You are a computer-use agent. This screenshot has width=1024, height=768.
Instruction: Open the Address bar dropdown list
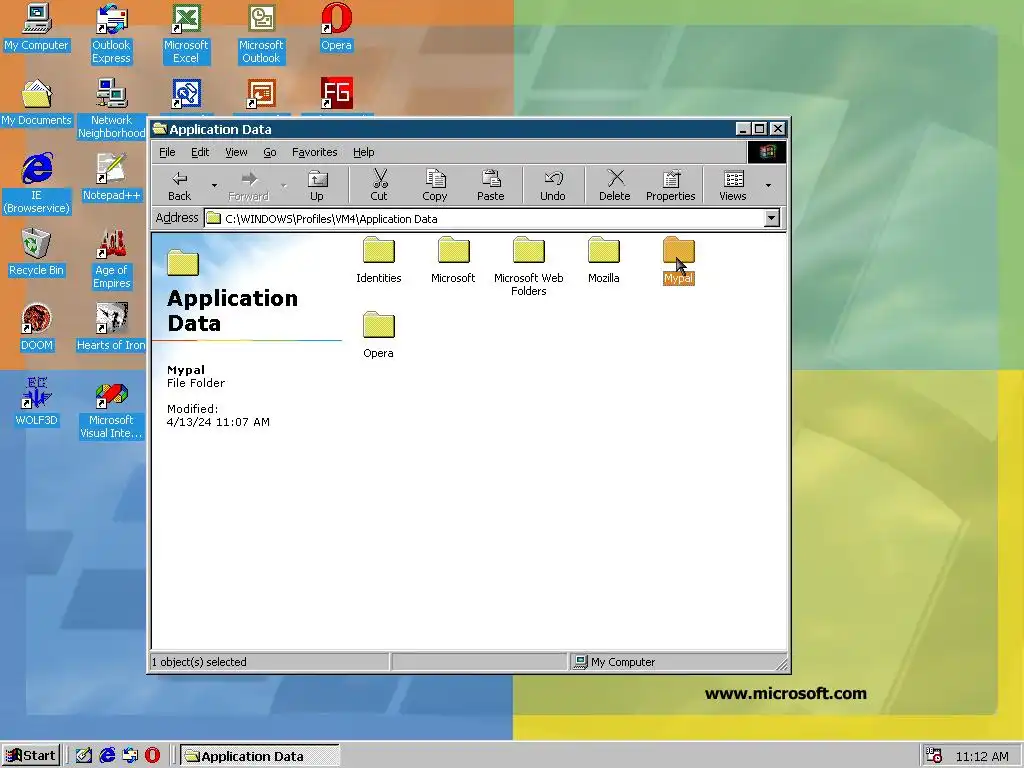(x=771, y=218)
